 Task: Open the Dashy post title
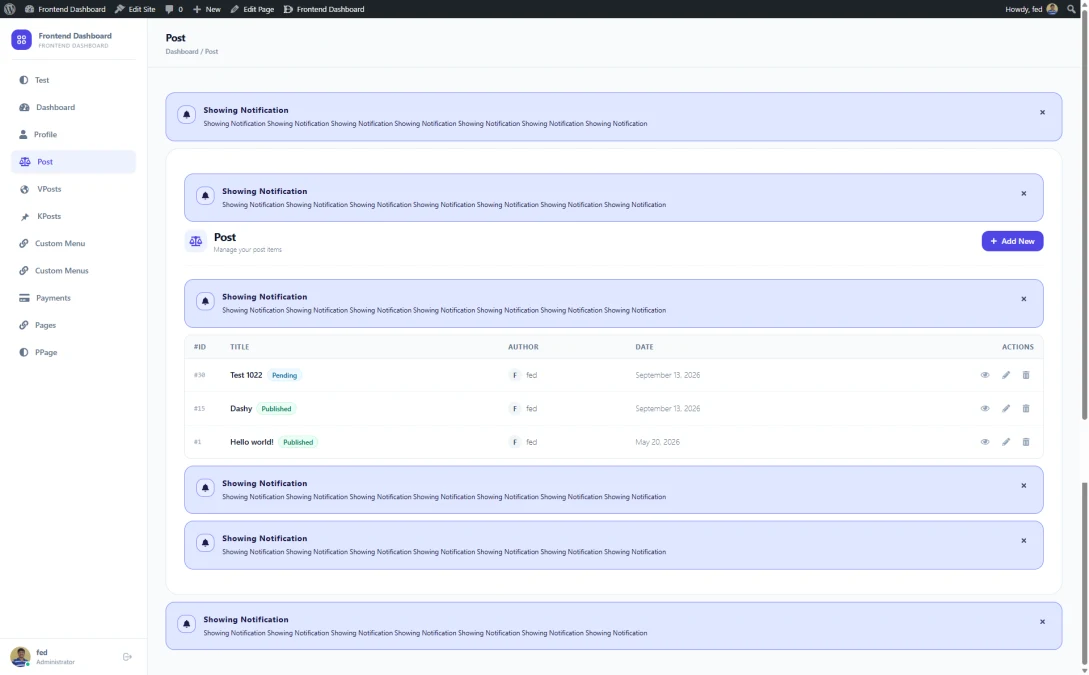[241, 408]
